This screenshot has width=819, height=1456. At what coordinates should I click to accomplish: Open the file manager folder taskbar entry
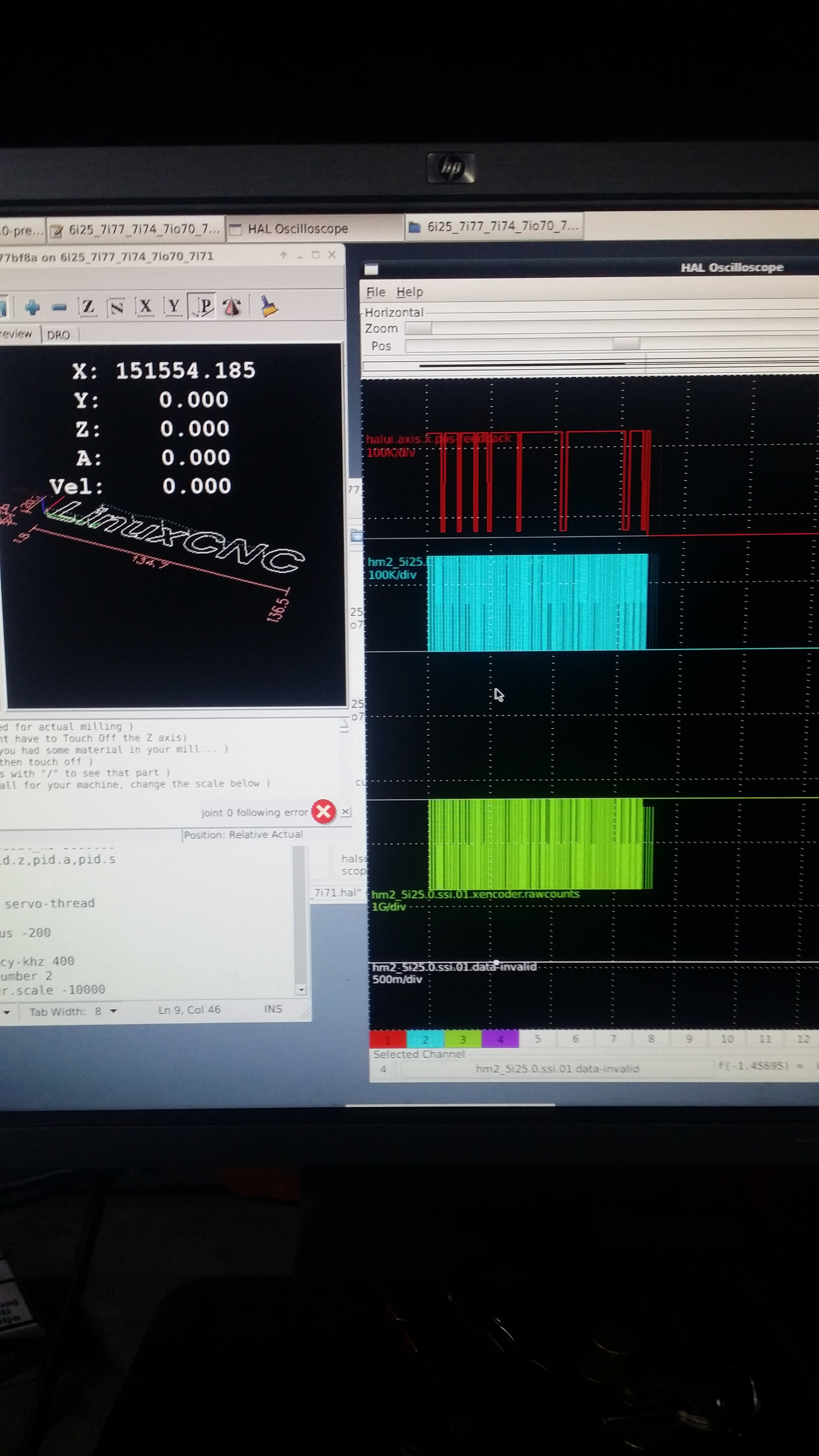click(x=494, y=226)
